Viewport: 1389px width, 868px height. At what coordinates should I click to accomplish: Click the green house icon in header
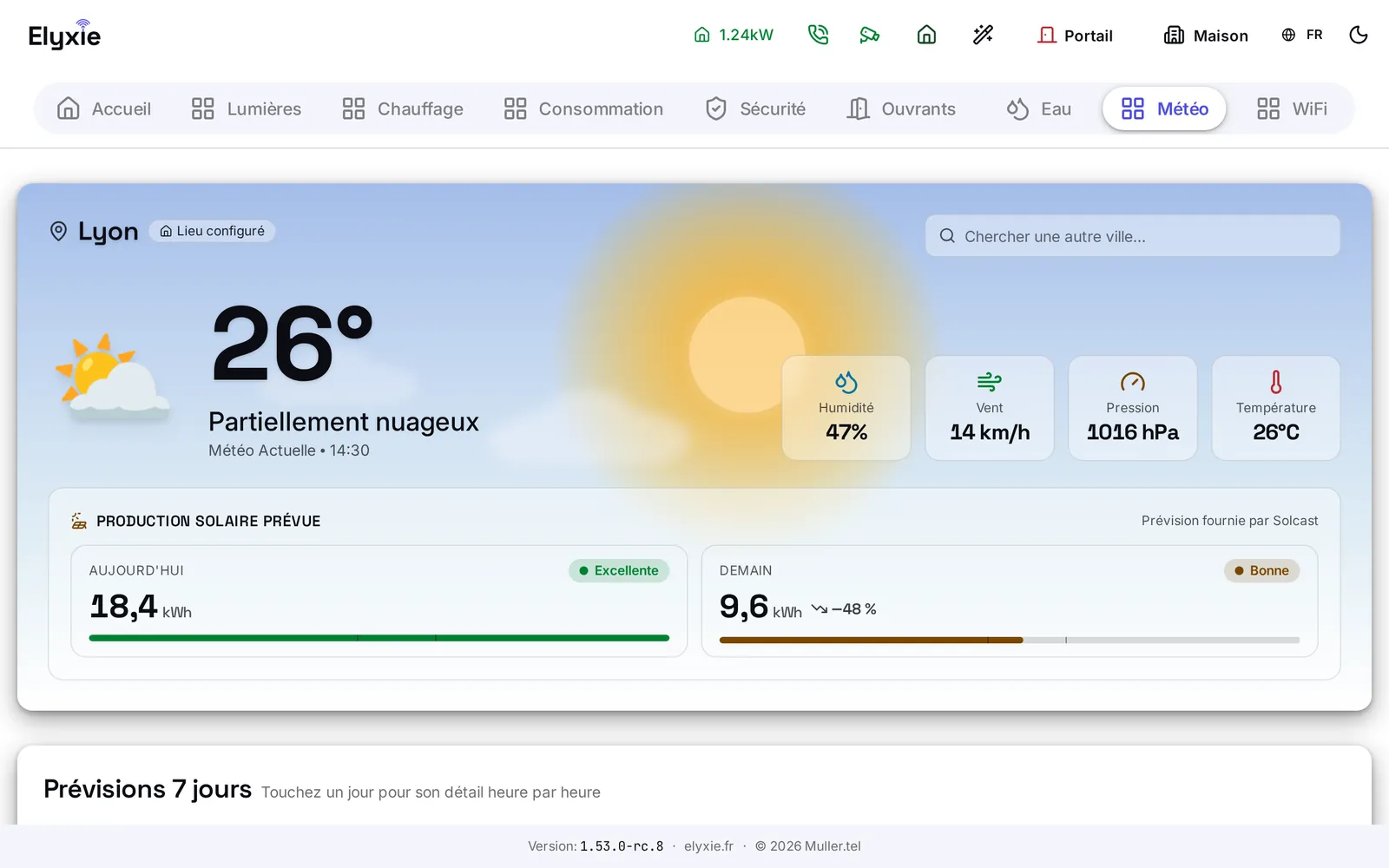926,35
